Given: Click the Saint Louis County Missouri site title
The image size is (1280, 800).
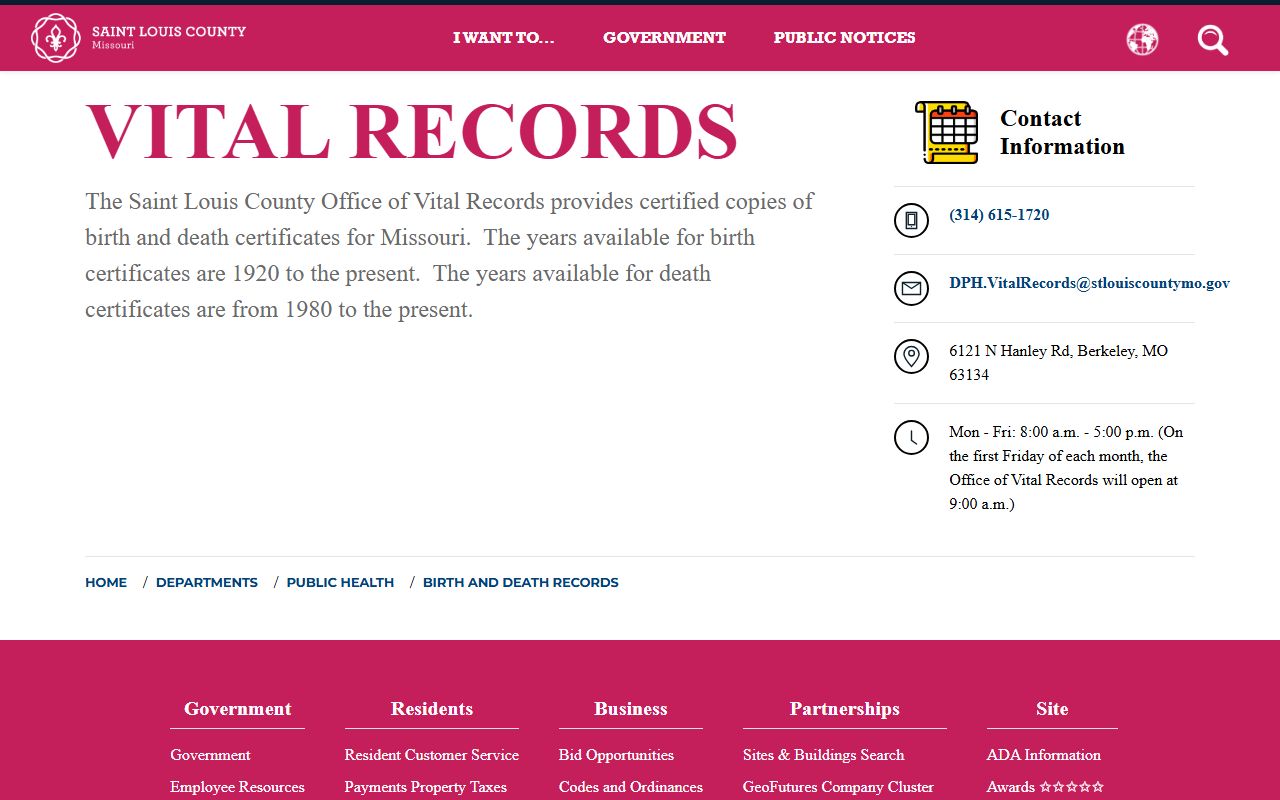Looking at the screenshot, I should pos(168,37).
